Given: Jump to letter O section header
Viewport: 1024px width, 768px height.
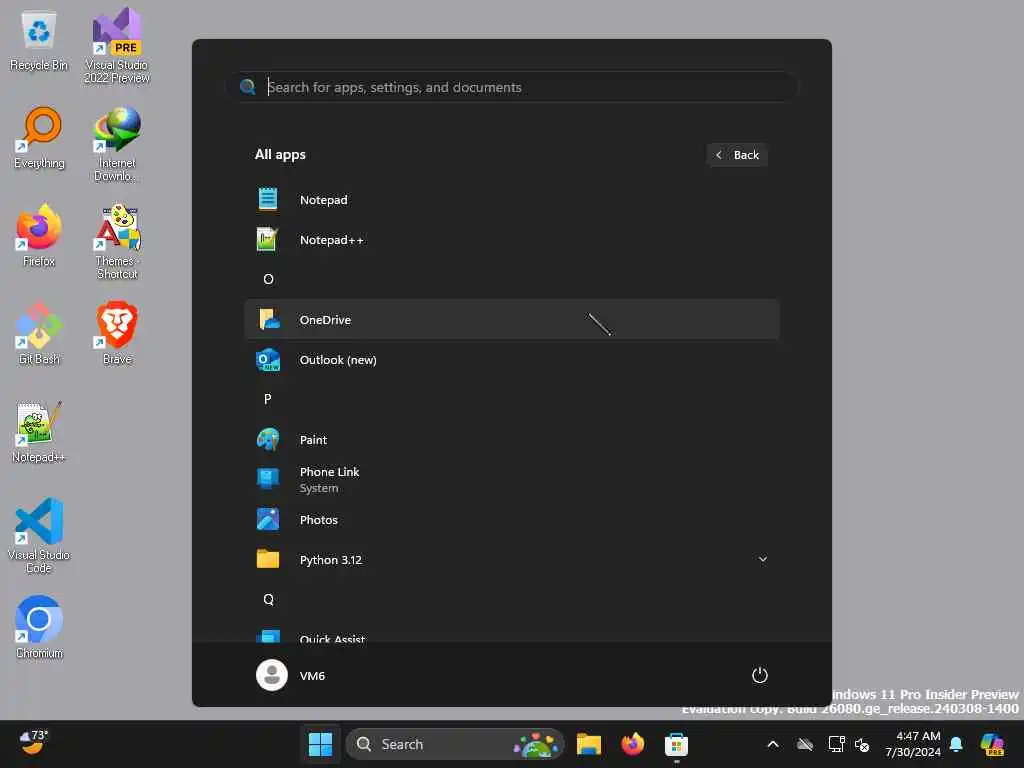Looking at the screenshot, I should click(268, 280).
